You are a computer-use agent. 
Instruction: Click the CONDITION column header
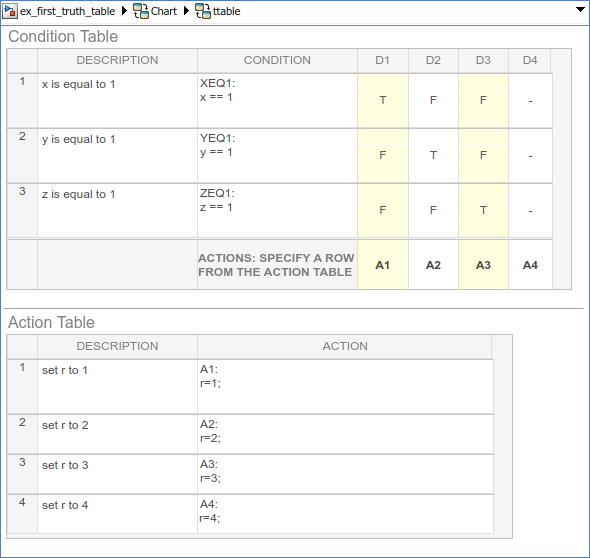[277, 60]
